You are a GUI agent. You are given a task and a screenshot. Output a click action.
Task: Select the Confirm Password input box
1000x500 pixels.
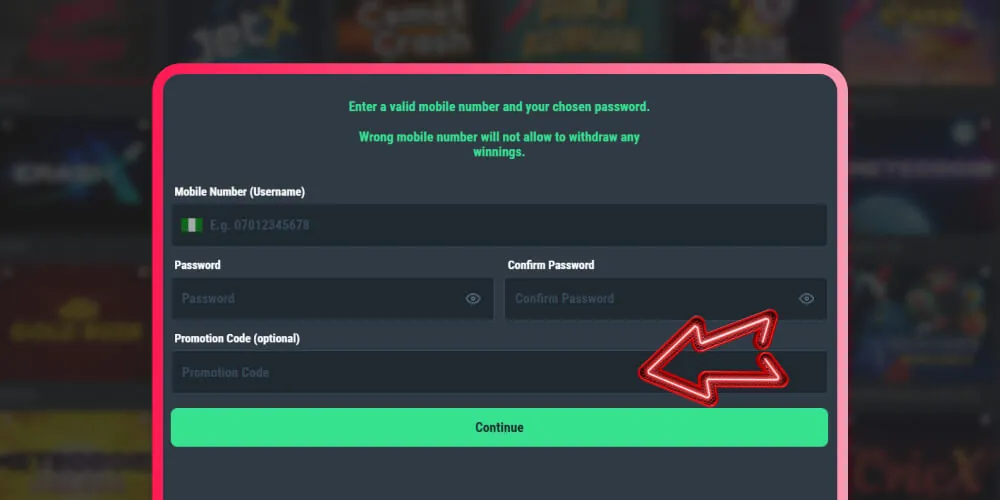coord(650,298)
